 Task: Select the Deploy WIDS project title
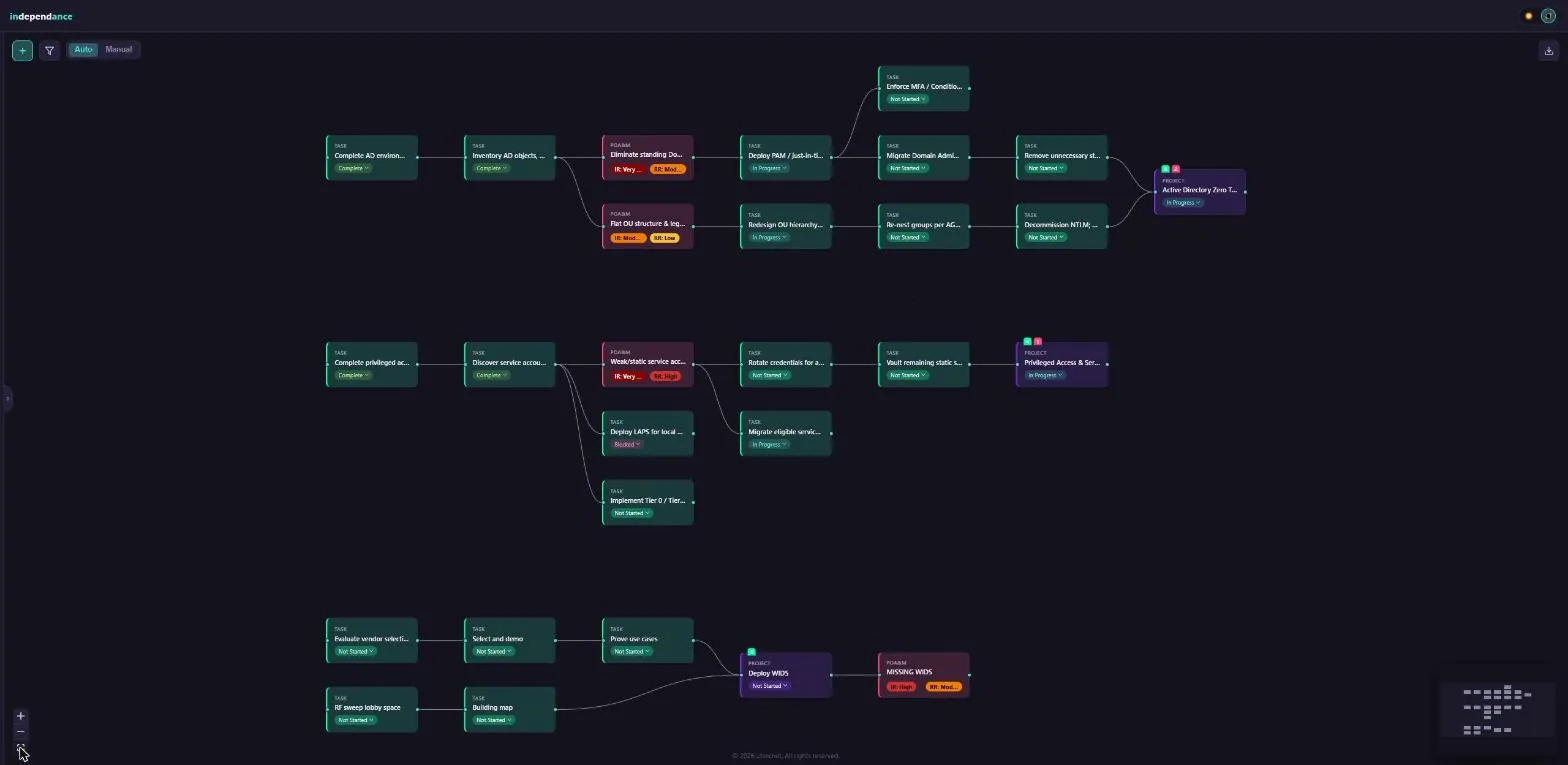(768, 674)
